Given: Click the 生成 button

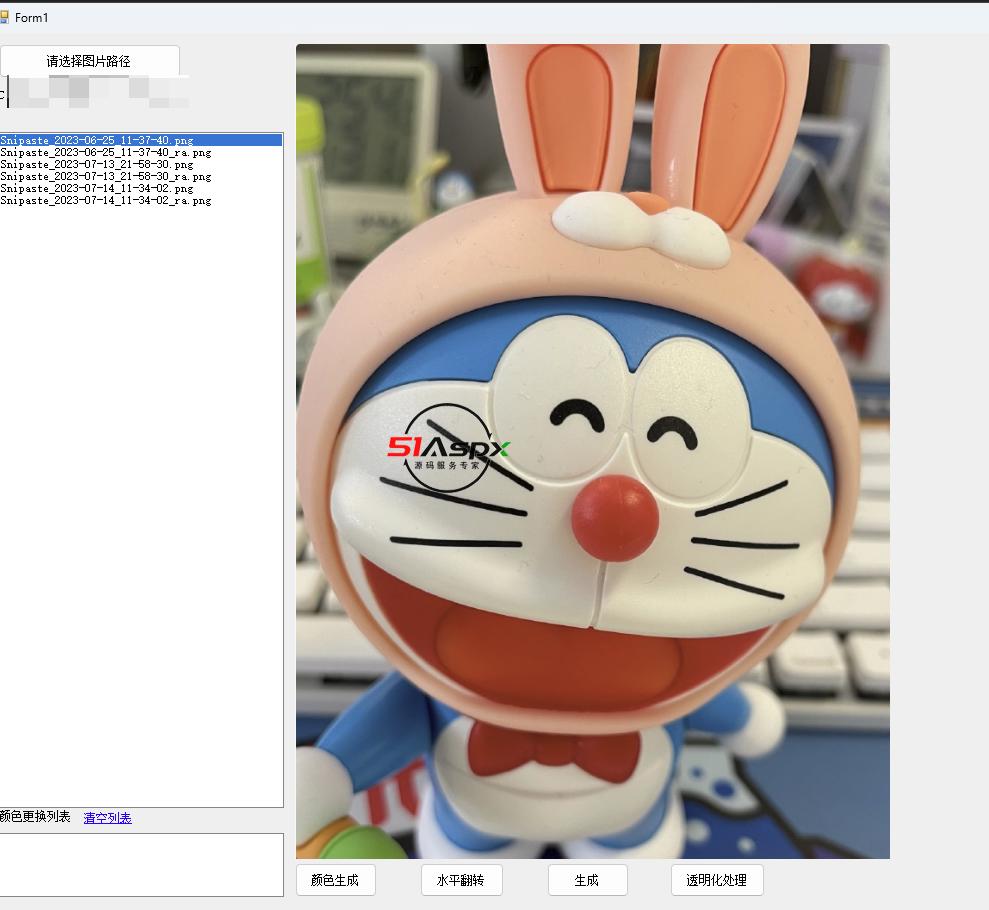Looking at the screenshot, I should click(x=587, y=880).
